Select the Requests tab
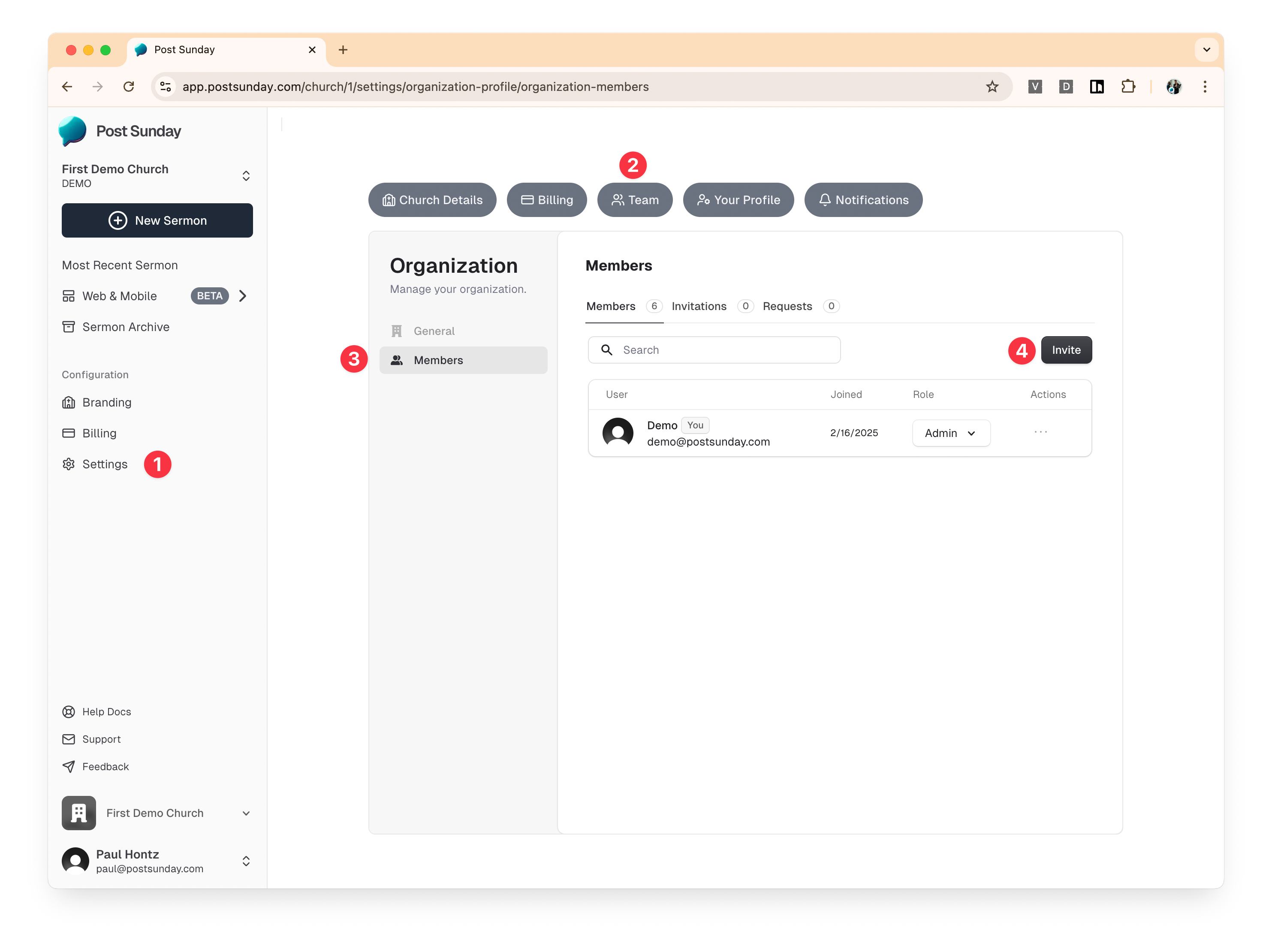 [x=801, y=307]
